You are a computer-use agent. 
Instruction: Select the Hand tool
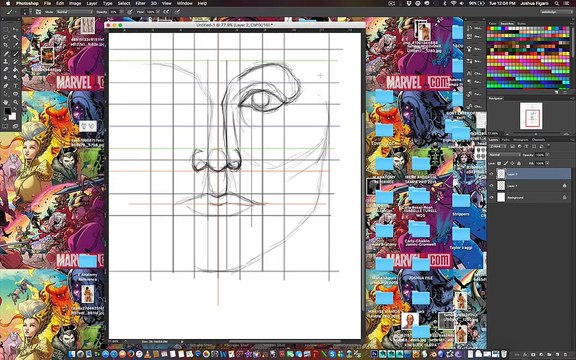coord(6,102)
